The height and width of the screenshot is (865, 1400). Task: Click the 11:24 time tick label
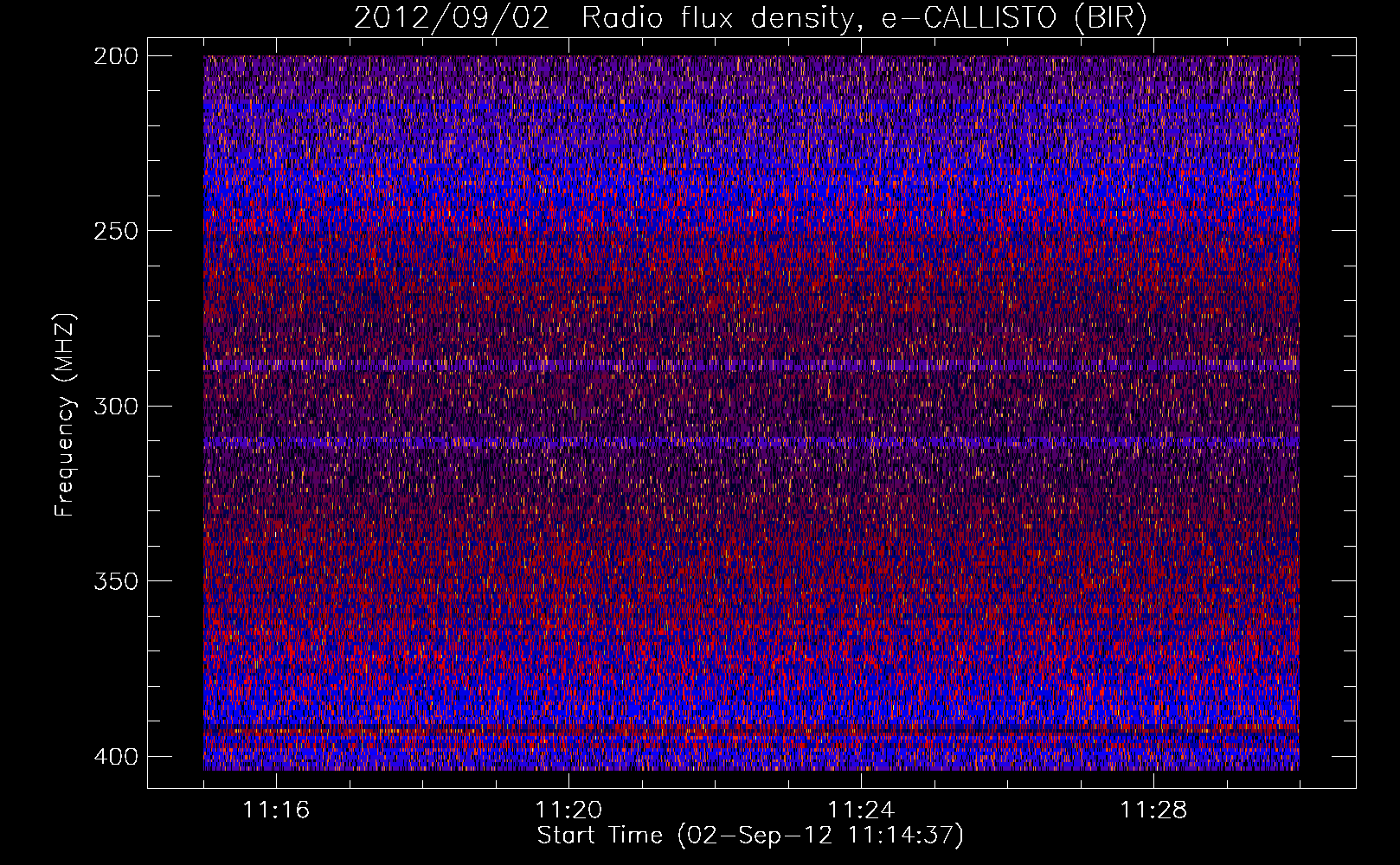(x=861, y=811)
